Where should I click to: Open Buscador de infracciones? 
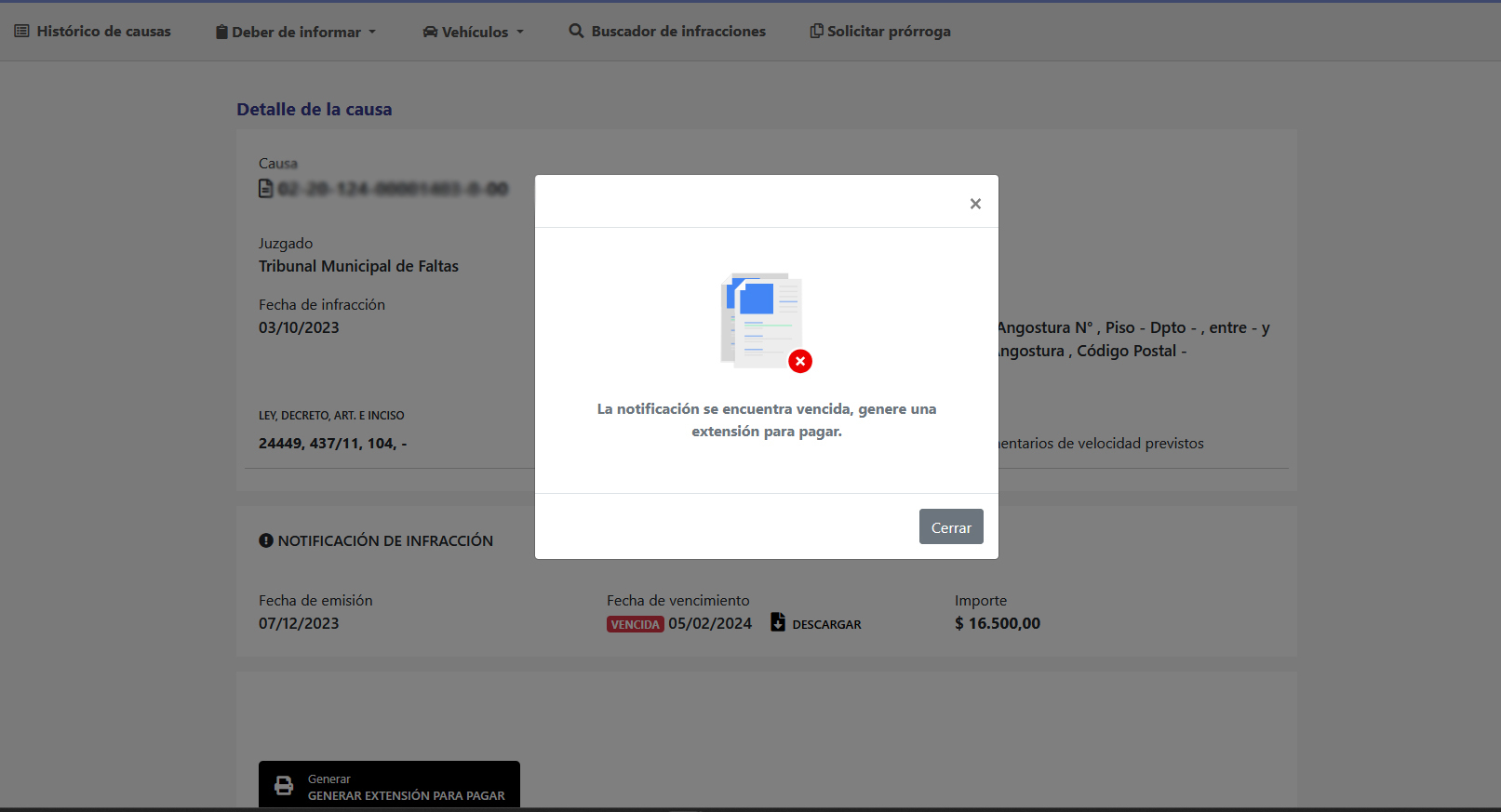pos(678,32)
